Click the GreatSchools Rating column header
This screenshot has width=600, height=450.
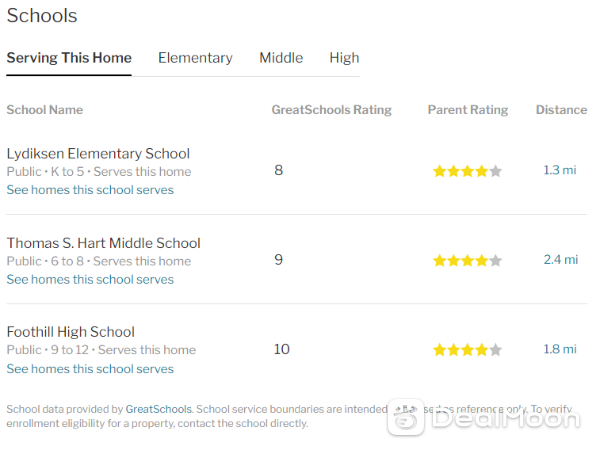[x=332, y=110]
